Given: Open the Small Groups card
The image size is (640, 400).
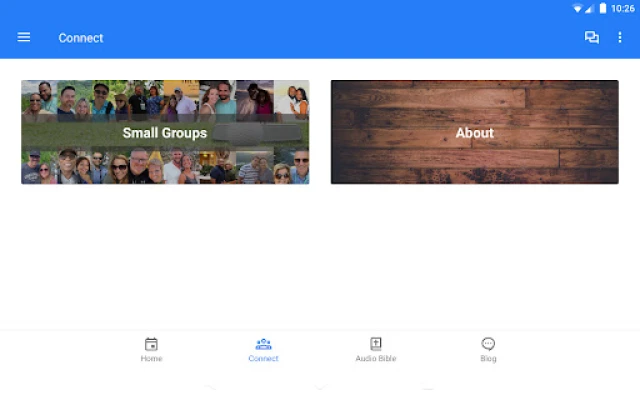Looking at the screenshot, I should click(165, 132).
